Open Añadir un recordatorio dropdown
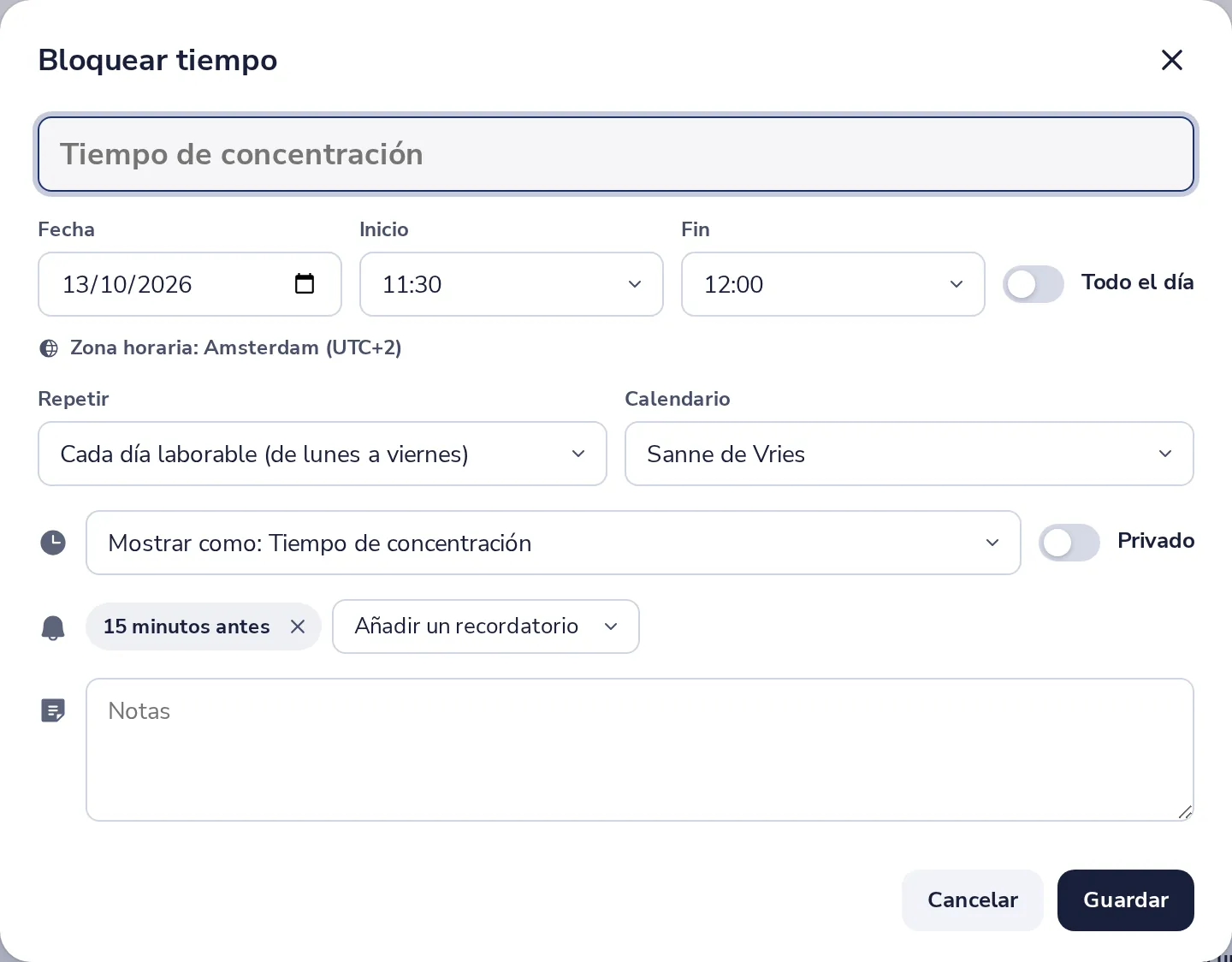 [486, 626]
